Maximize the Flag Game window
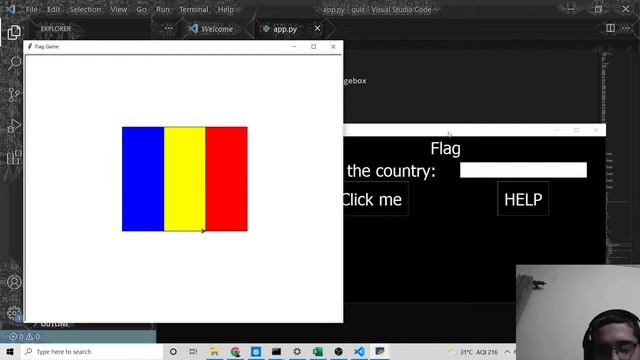Screen dimensions: 640x360 [x=313, y=47]
